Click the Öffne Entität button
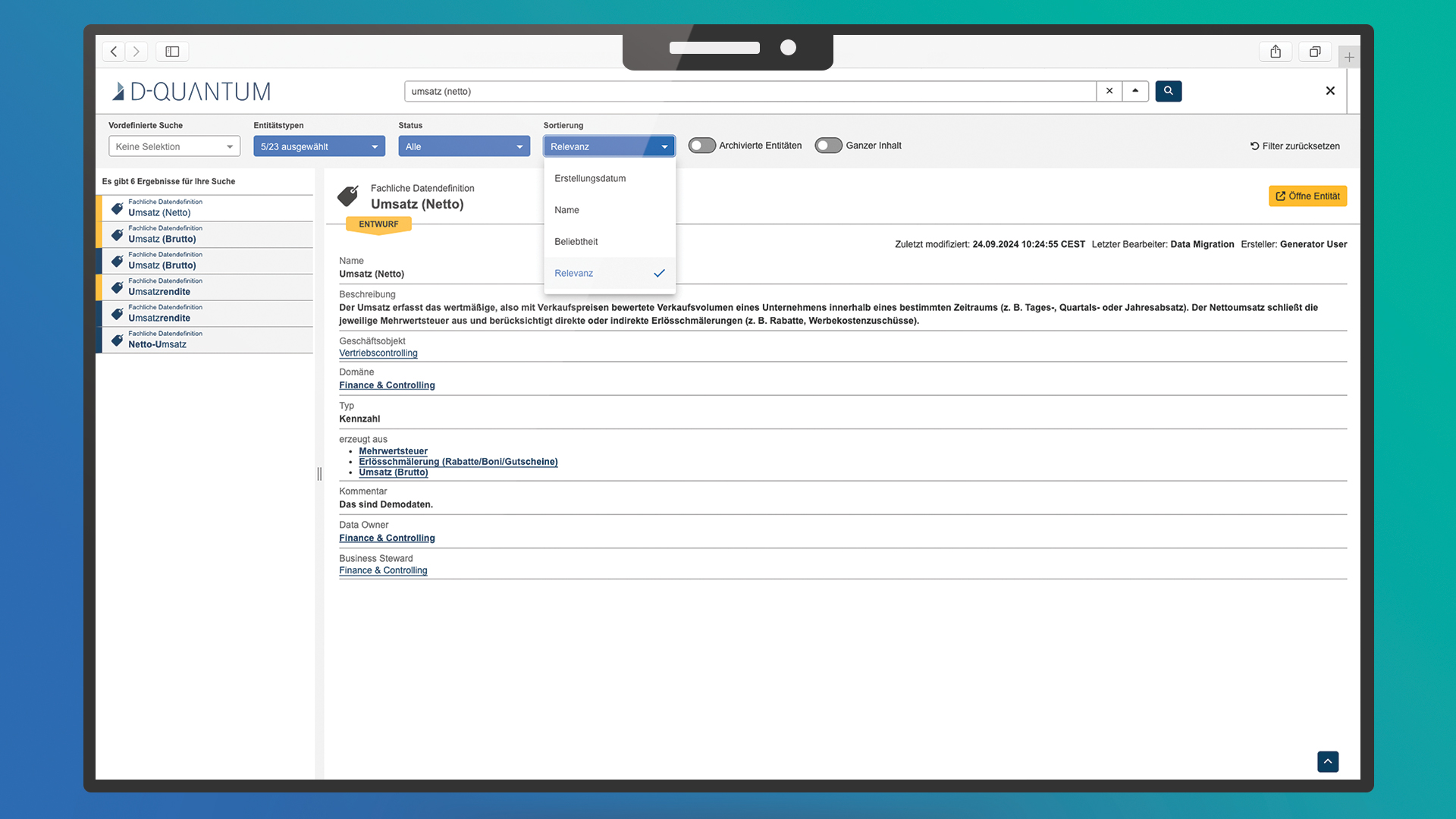 [x=1307, y=196]
